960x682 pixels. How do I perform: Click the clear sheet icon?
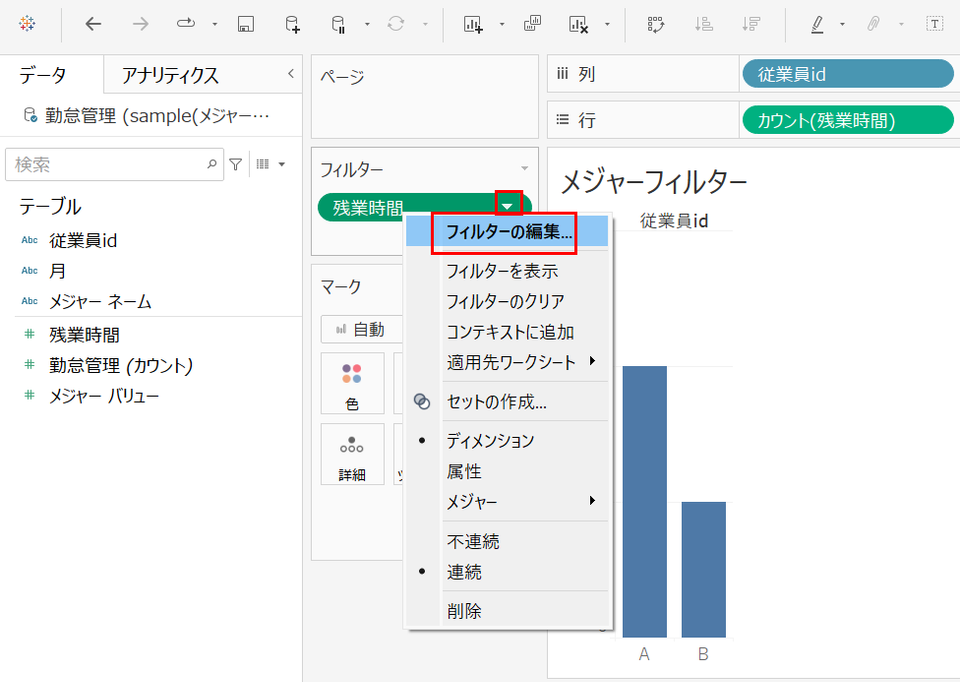click(579, 24)
